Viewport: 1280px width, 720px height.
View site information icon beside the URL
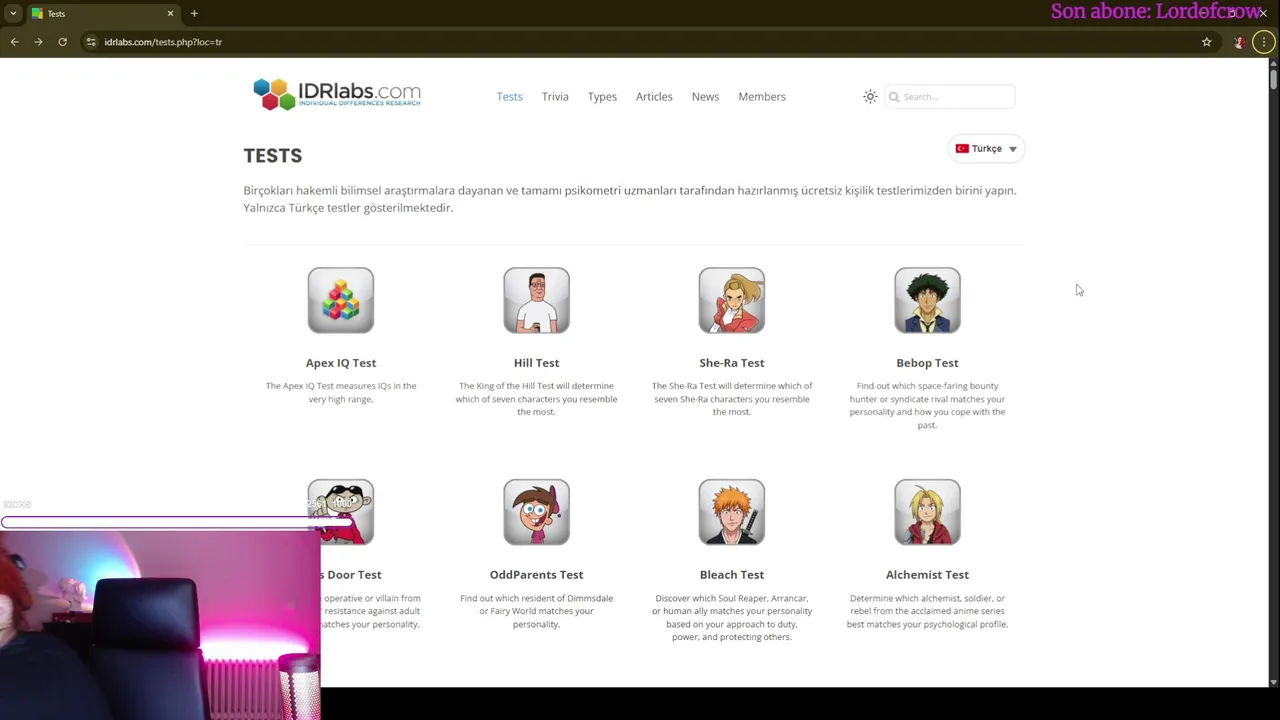point(91,42)
